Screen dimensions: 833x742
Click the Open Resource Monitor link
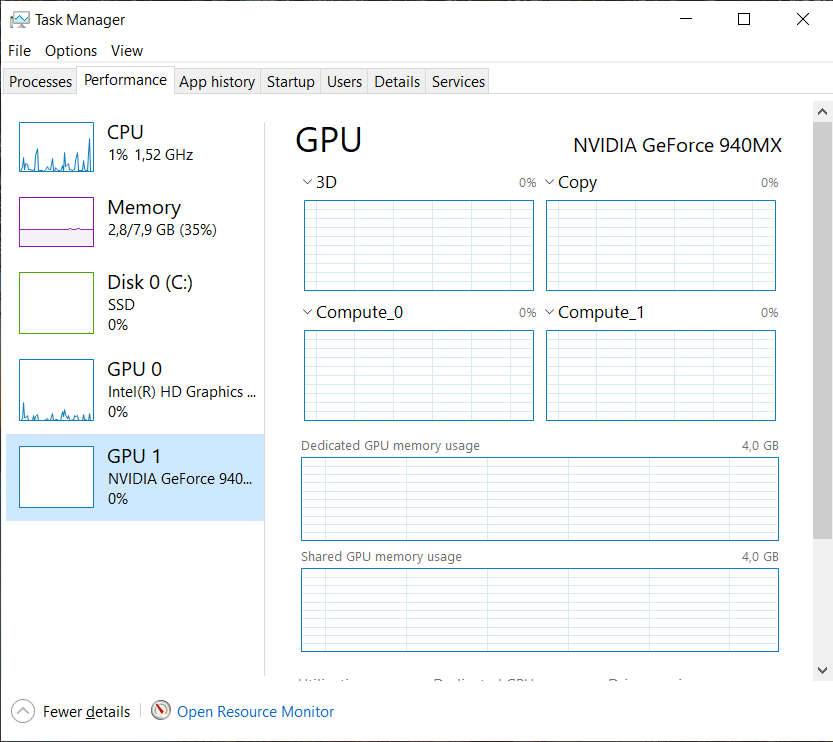[255, 712]
